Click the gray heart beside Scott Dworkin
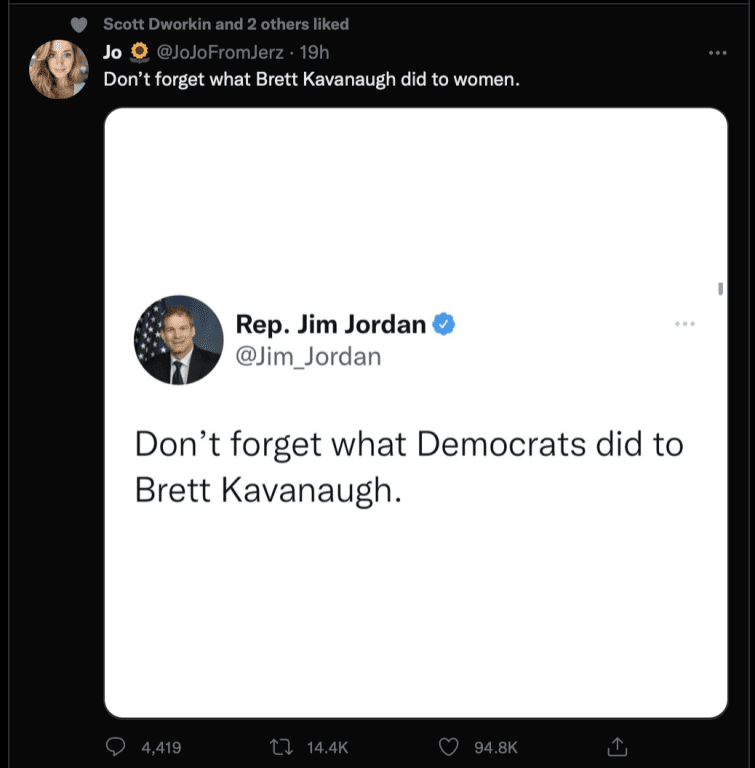 [x=79, y=24]
